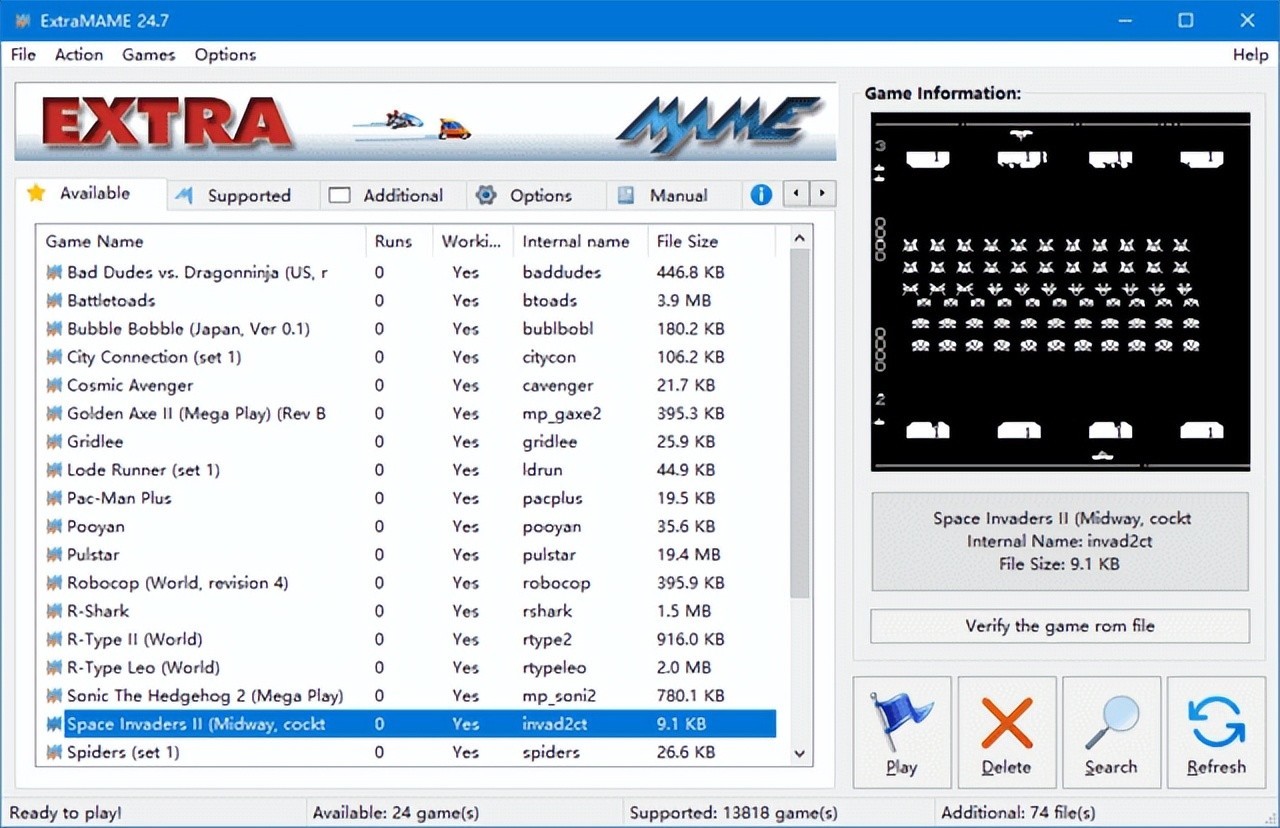Click the game icon beside Bubble Bobble
The height and width of the screenshot is (828, 1280).
pos(54,328)
